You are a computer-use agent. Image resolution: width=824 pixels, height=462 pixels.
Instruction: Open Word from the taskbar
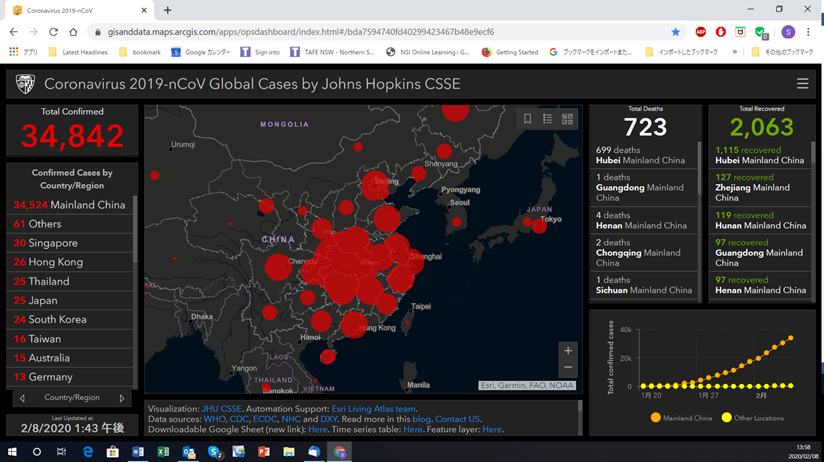click(x=138, y=452)
